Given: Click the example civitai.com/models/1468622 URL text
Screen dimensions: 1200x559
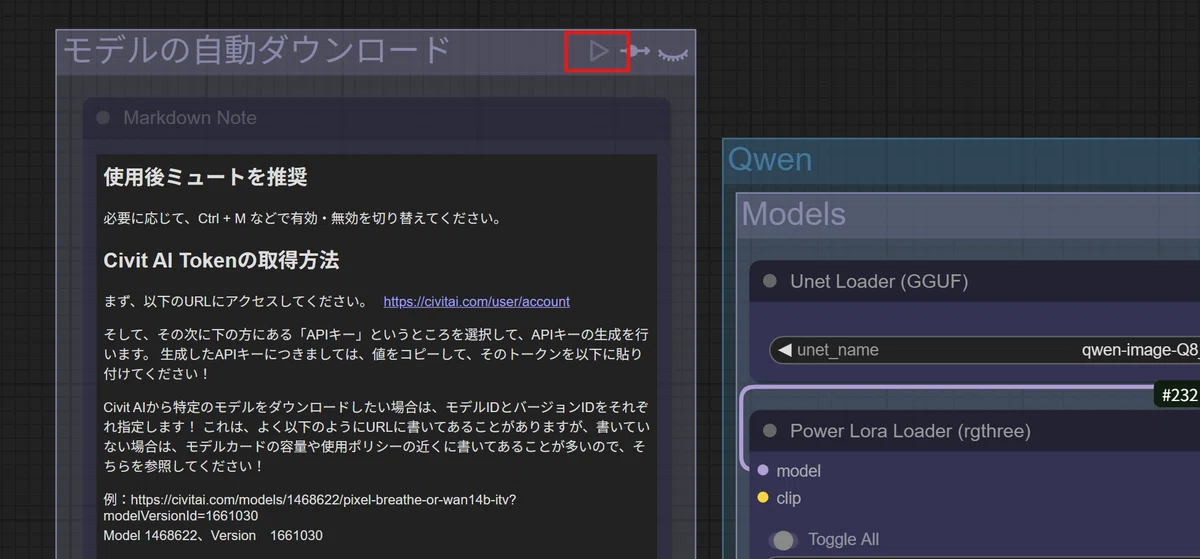Looking at the screenshot, I should click(309, 507).
